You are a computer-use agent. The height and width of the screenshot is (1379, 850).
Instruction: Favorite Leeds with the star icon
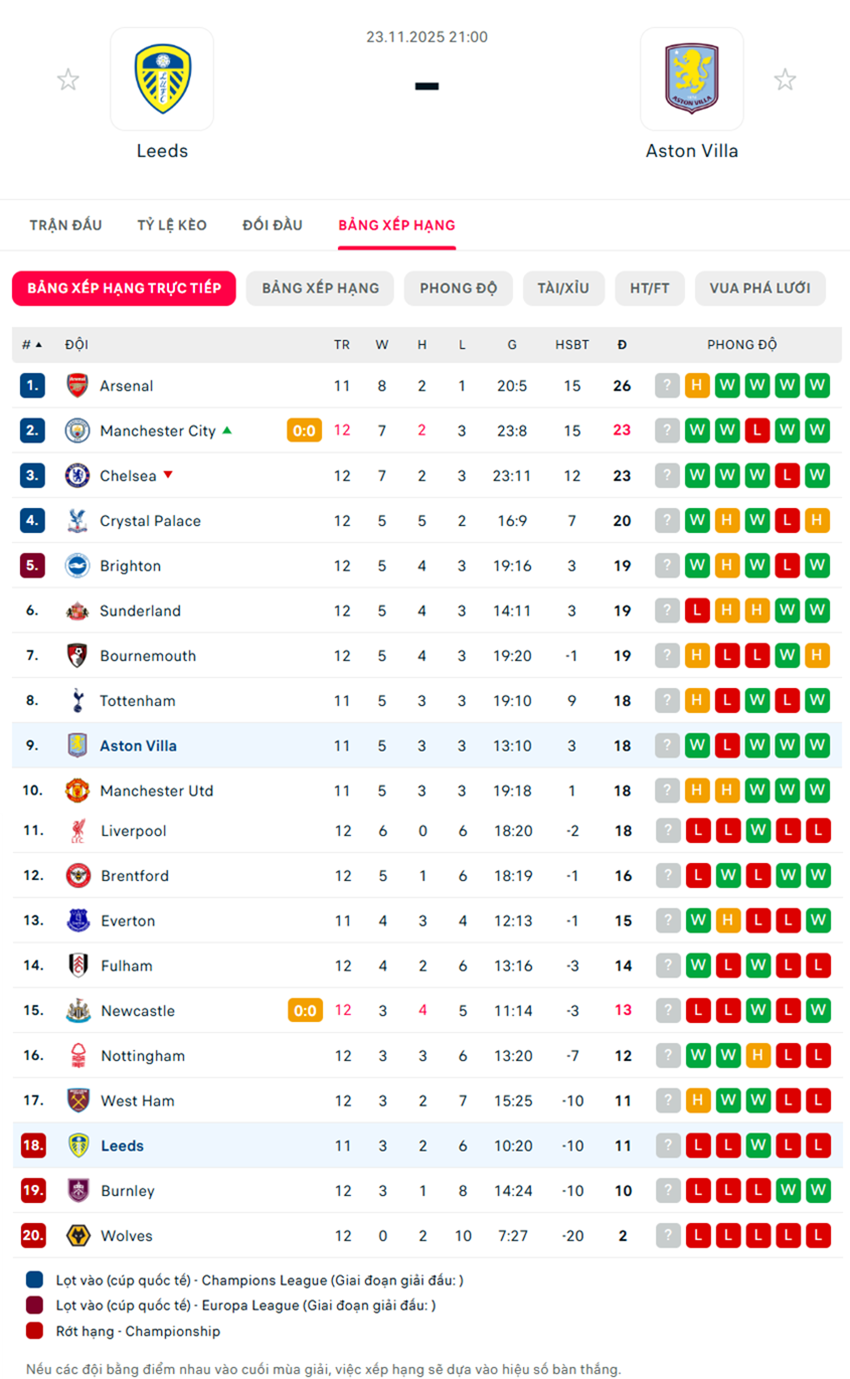click(68, 80)
